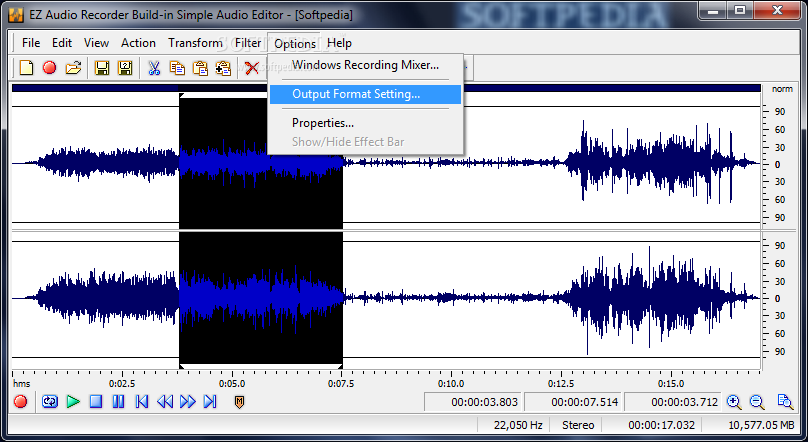Click the 0:02.5 timeline label

click(122, 384)
